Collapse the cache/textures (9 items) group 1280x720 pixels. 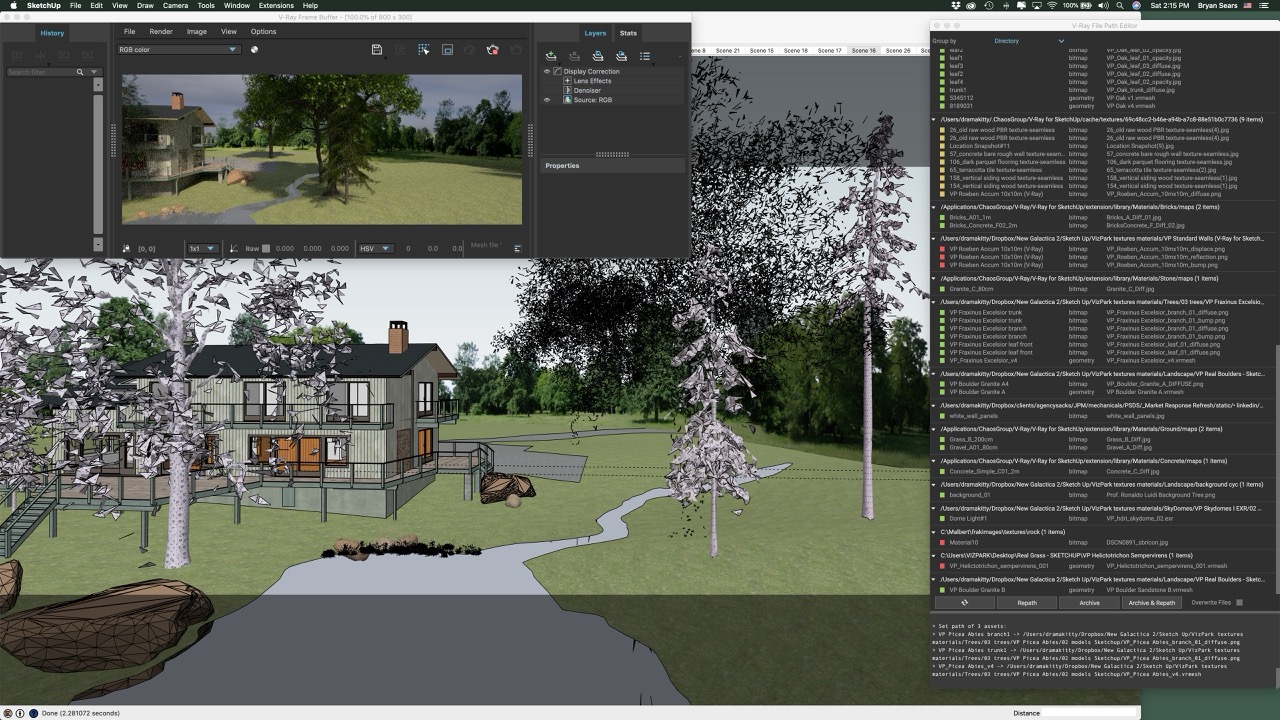click(935, 119)
